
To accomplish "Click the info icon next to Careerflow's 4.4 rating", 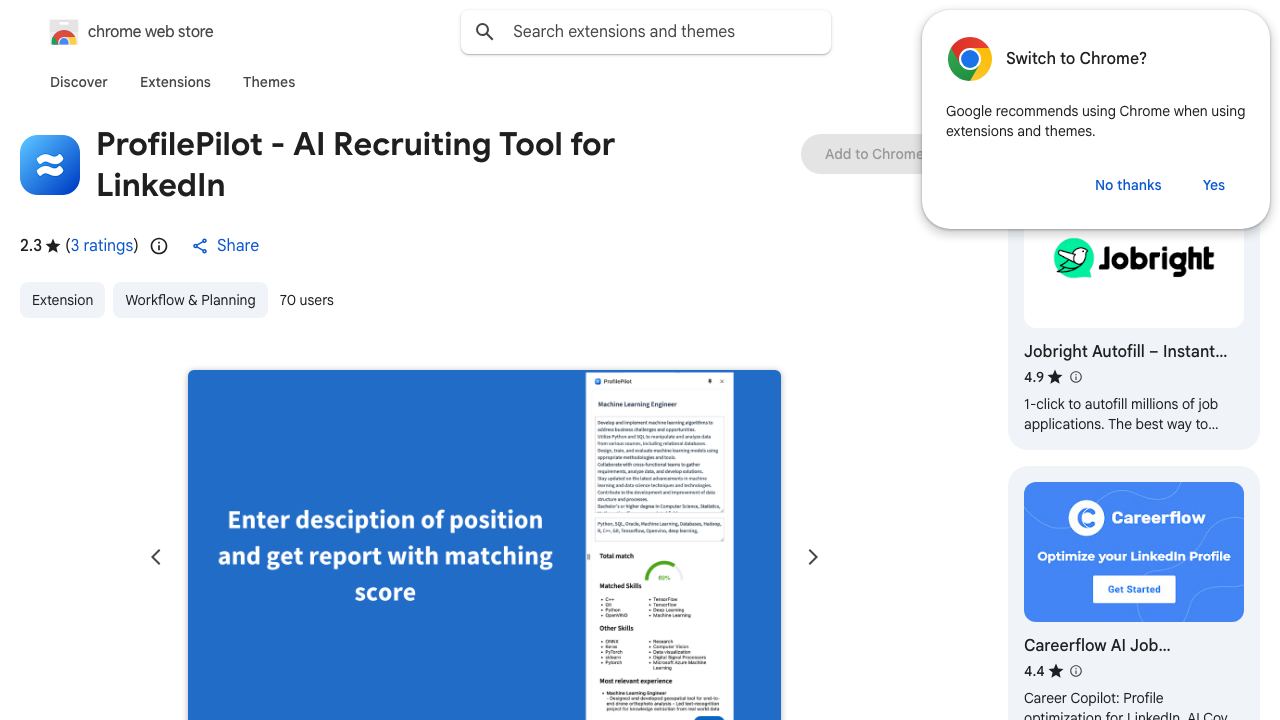I will click(1076, 671).
